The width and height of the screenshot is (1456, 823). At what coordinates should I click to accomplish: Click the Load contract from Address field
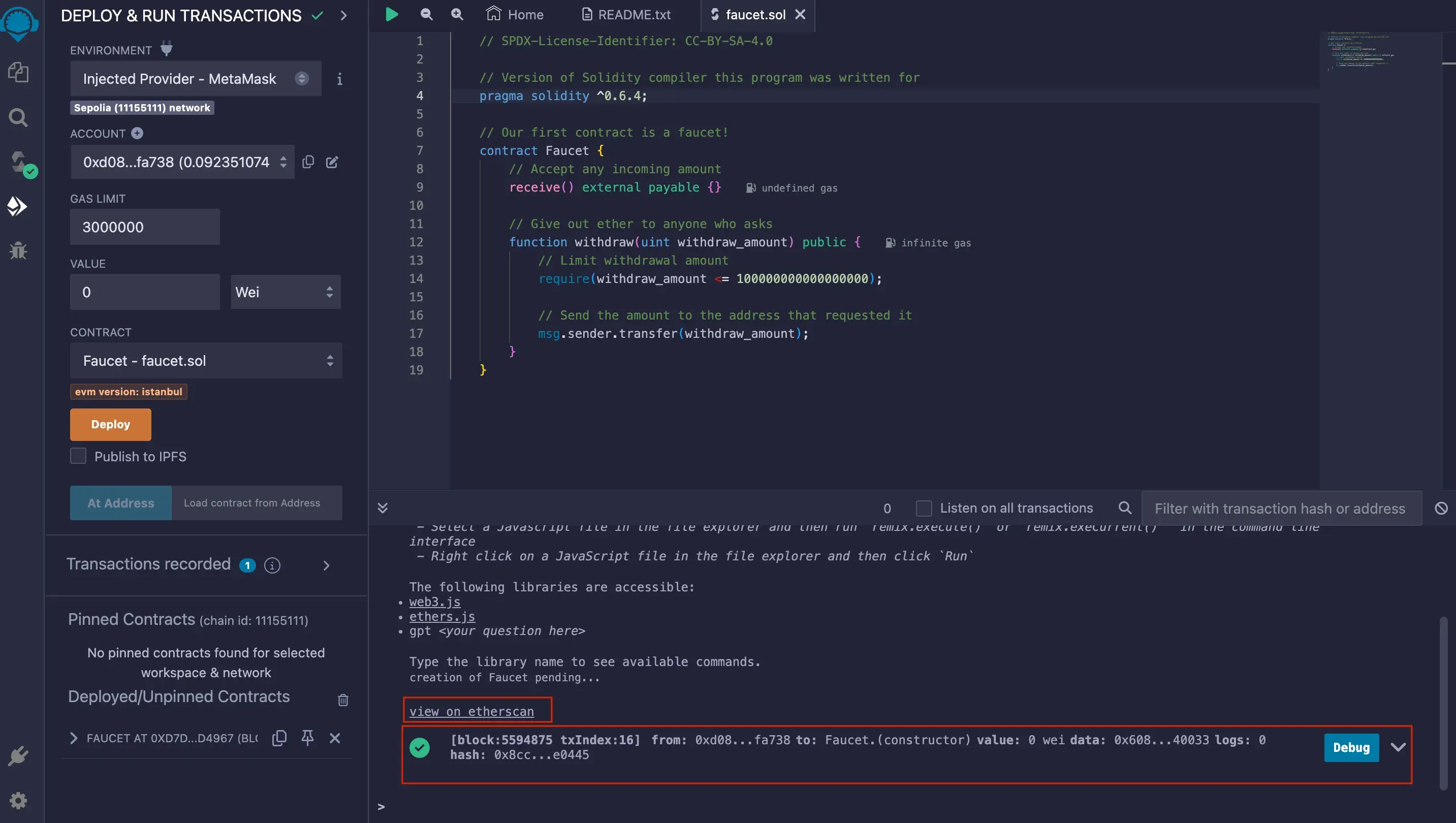(x=257, y=502)
